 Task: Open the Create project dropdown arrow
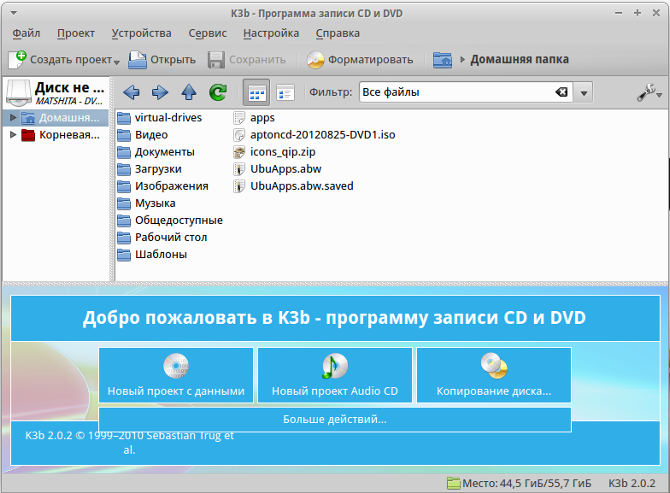[116, 62]
